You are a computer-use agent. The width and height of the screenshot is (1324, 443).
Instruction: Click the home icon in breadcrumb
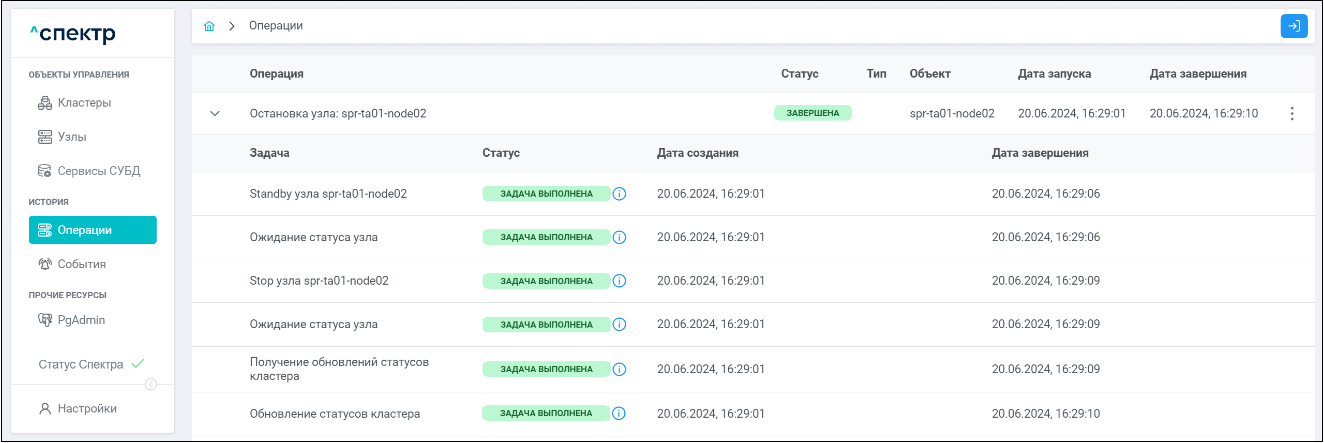(x=209, y=26)
